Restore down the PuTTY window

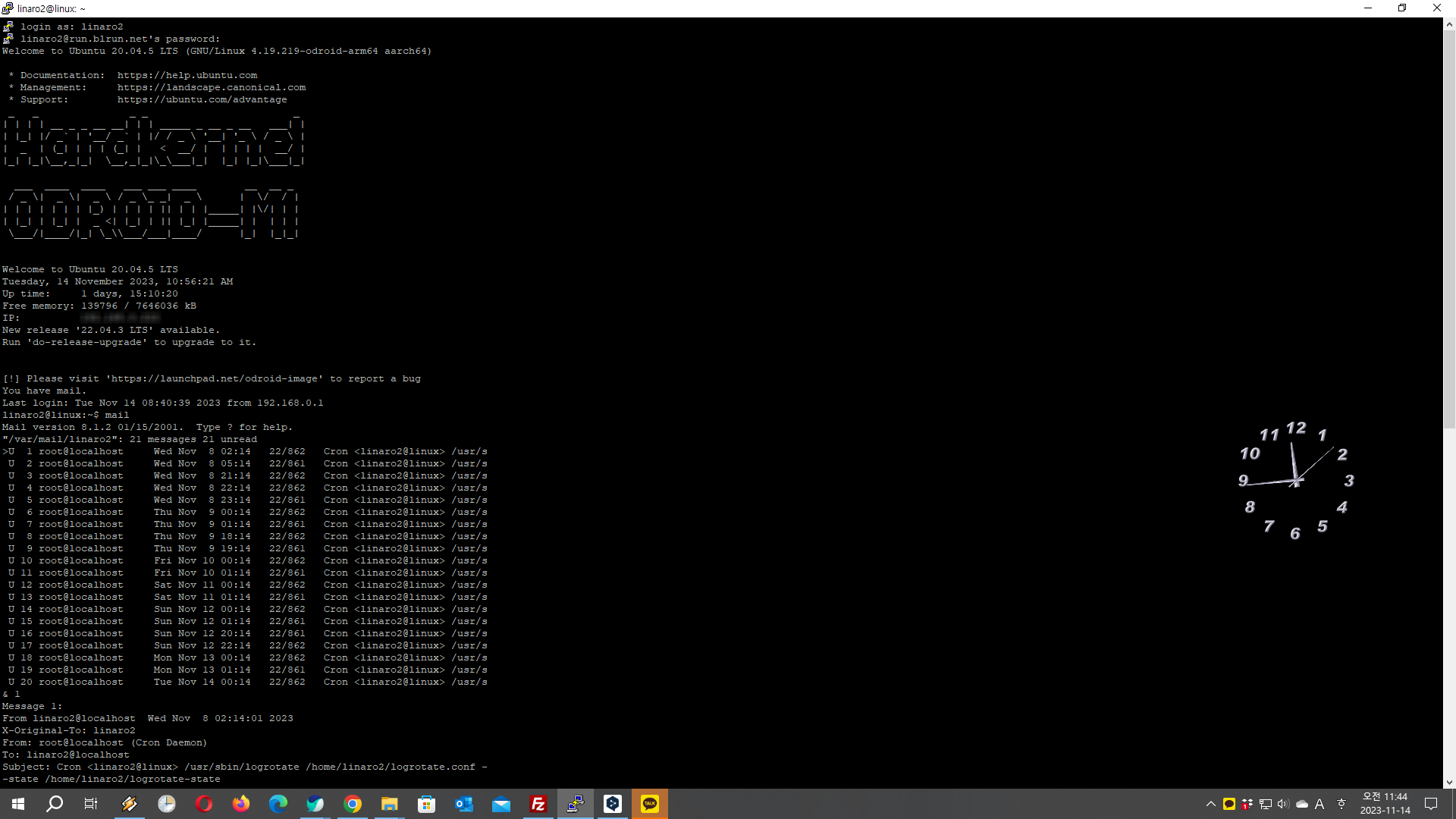[1402, 8]
